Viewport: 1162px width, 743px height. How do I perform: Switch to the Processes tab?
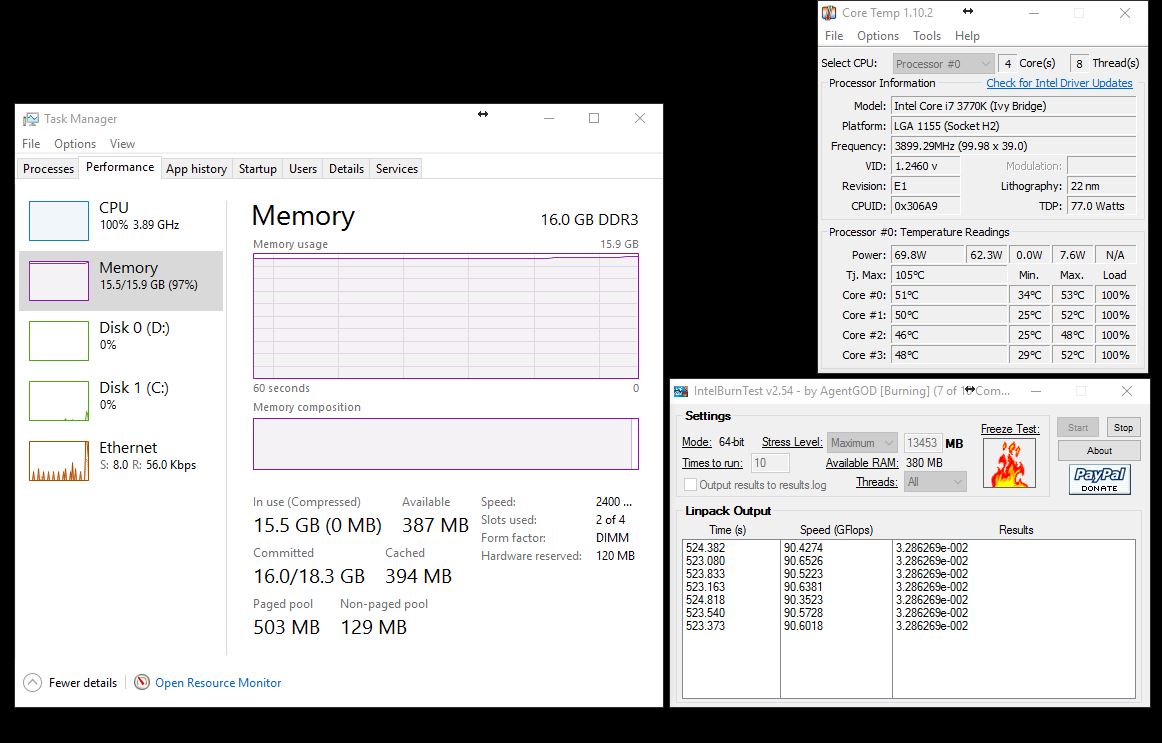[x=48, y=169]
